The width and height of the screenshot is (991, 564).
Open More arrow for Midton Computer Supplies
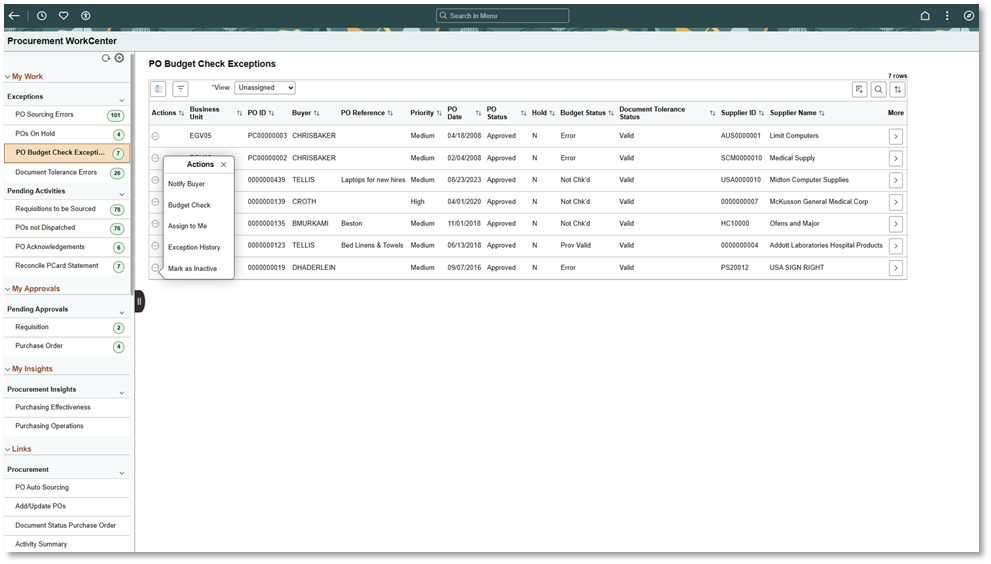(x=896, y=180)
